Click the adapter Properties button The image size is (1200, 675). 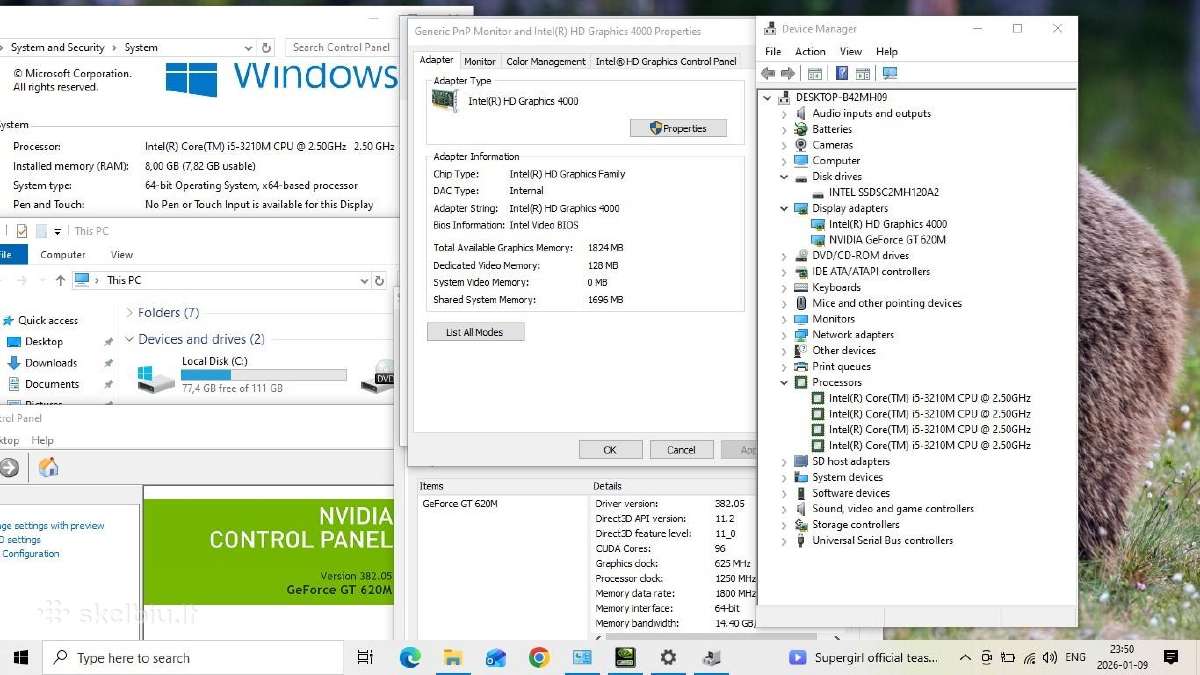[678, 128]
